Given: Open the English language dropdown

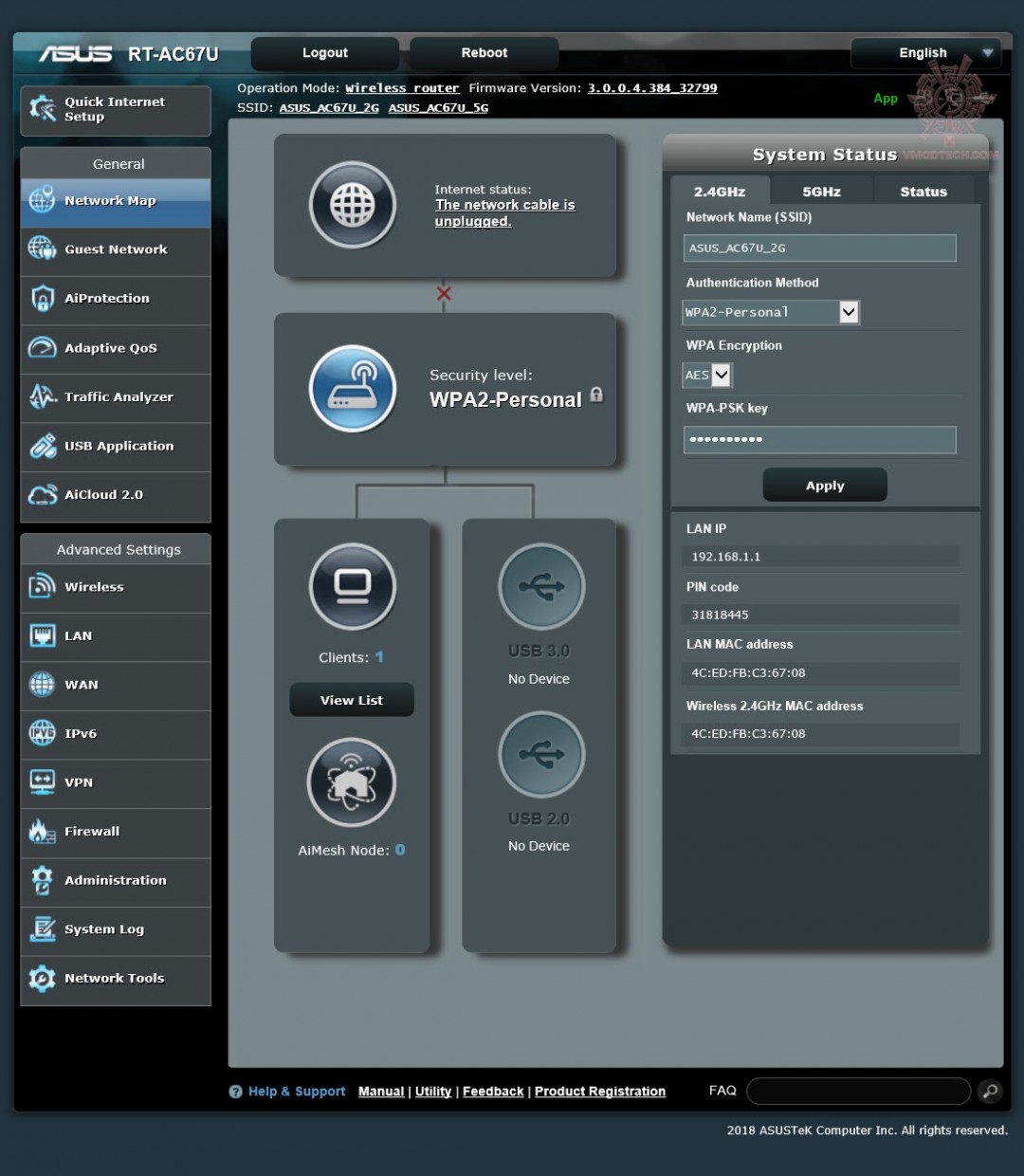Looking at the screenshot, I should (x=925, y=53).
